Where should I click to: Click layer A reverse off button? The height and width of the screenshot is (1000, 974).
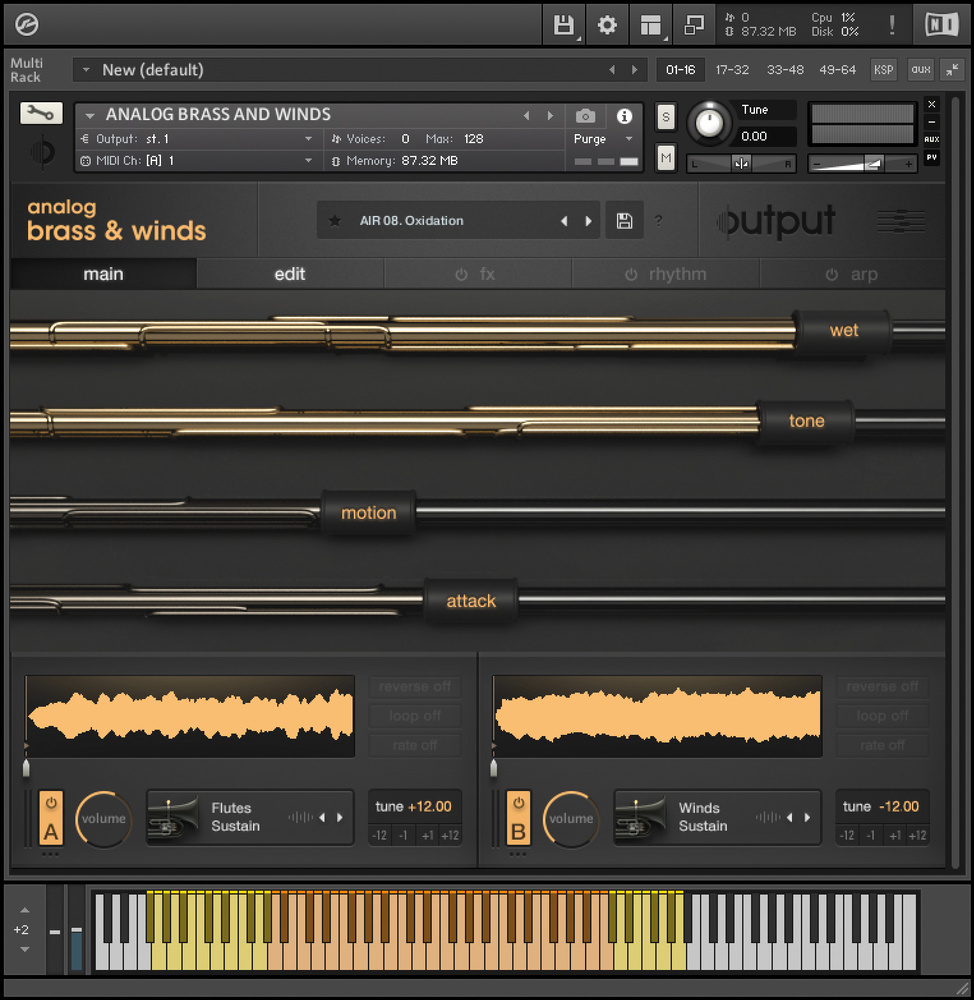click(x=415, y=687)
